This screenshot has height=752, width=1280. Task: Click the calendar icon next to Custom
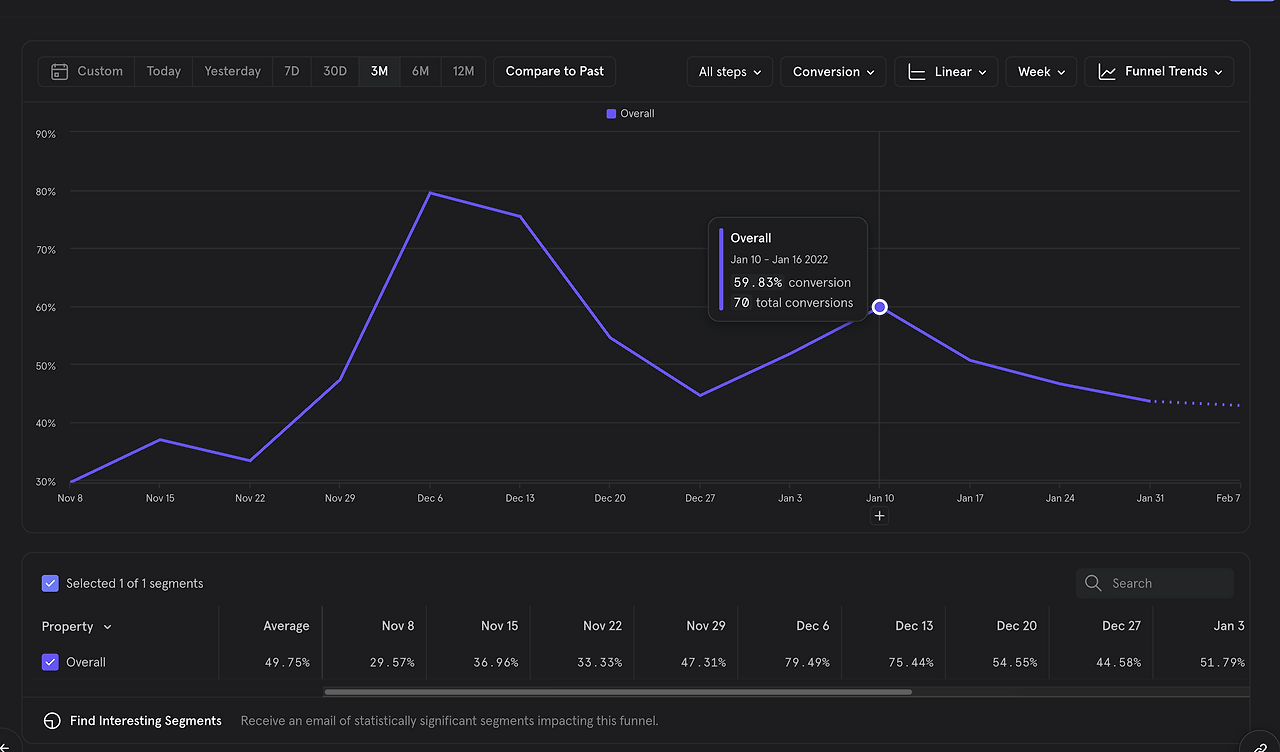coord(59,72)
